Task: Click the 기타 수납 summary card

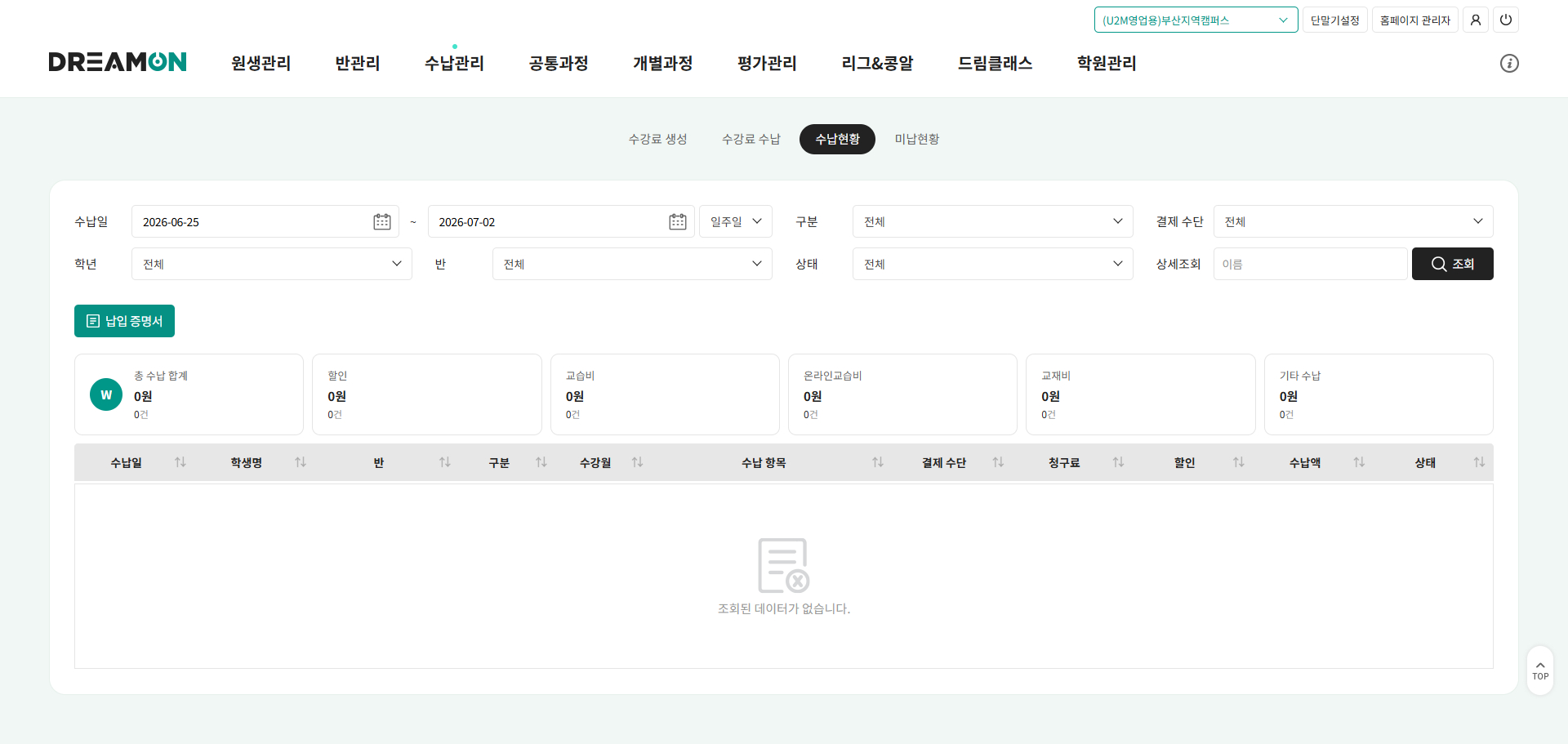Action: pos(1379,394)
